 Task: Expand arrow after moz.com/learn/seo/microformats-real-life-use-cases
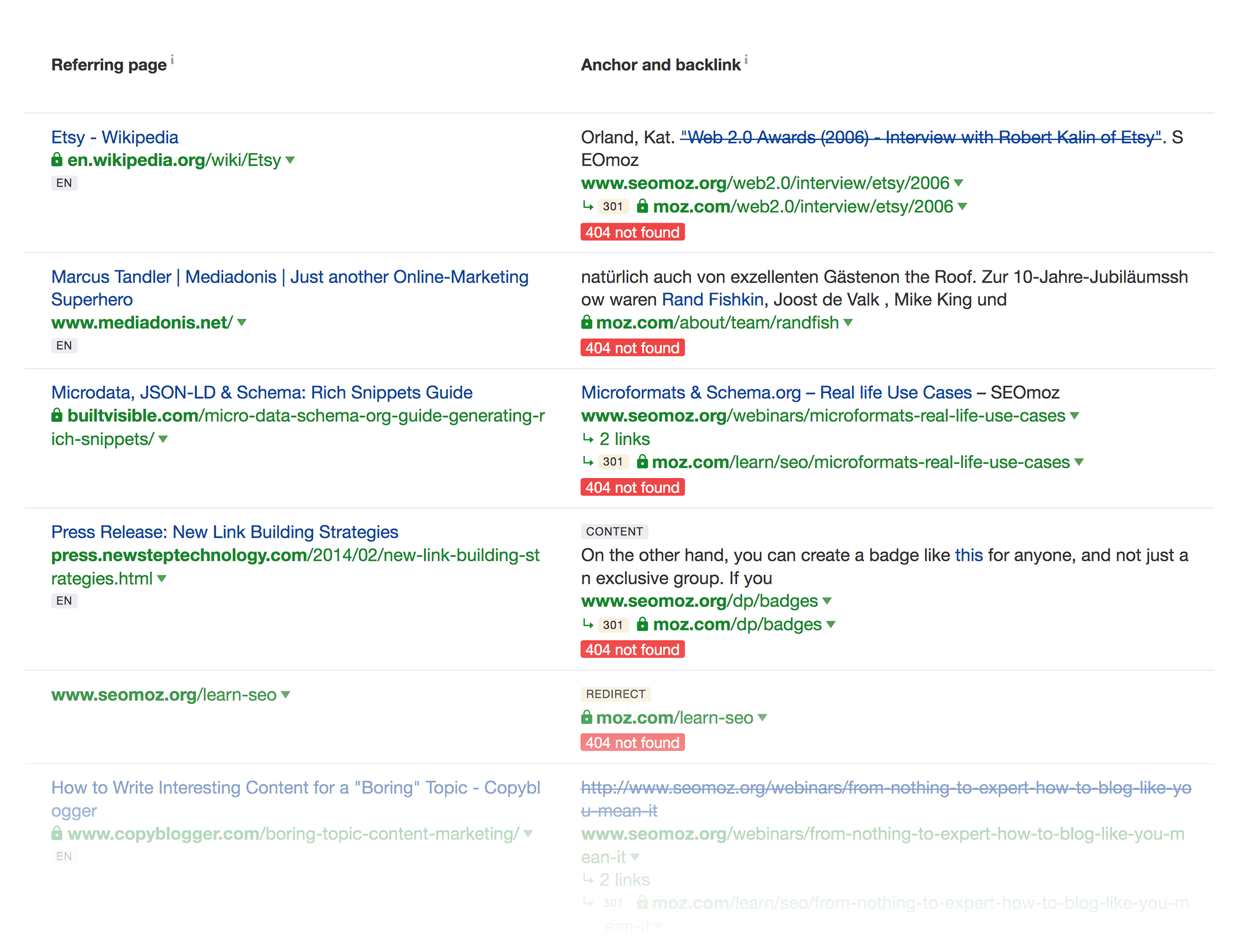[1079, 463]
